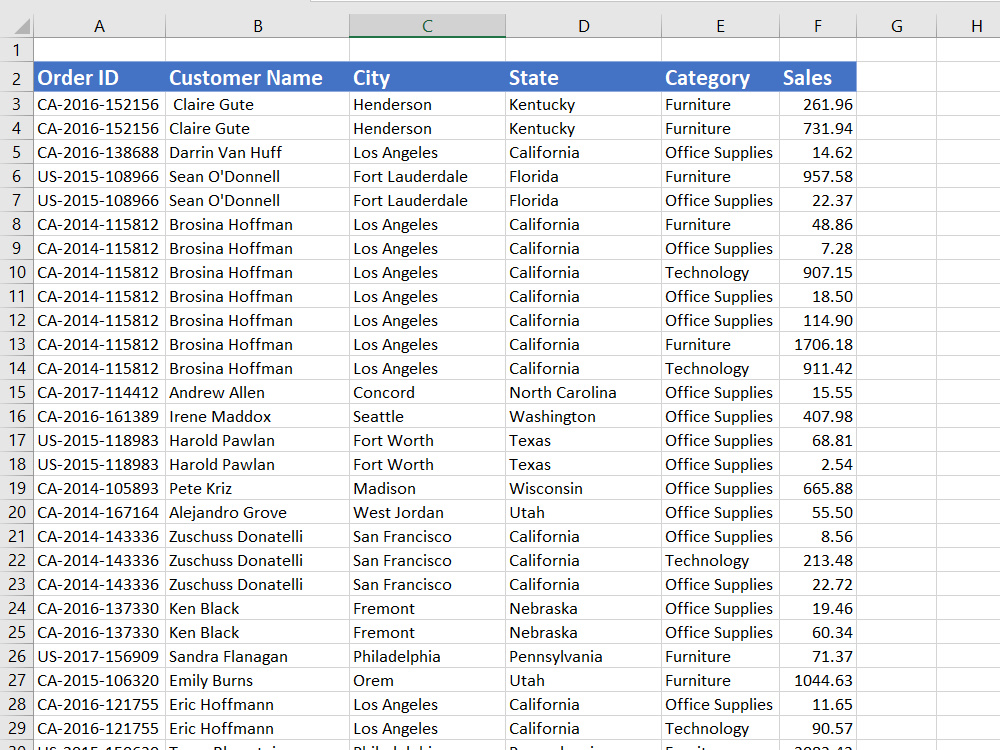Viewport: 1000px width, 750px height.
Task: Select column B header
Action: 258,26
